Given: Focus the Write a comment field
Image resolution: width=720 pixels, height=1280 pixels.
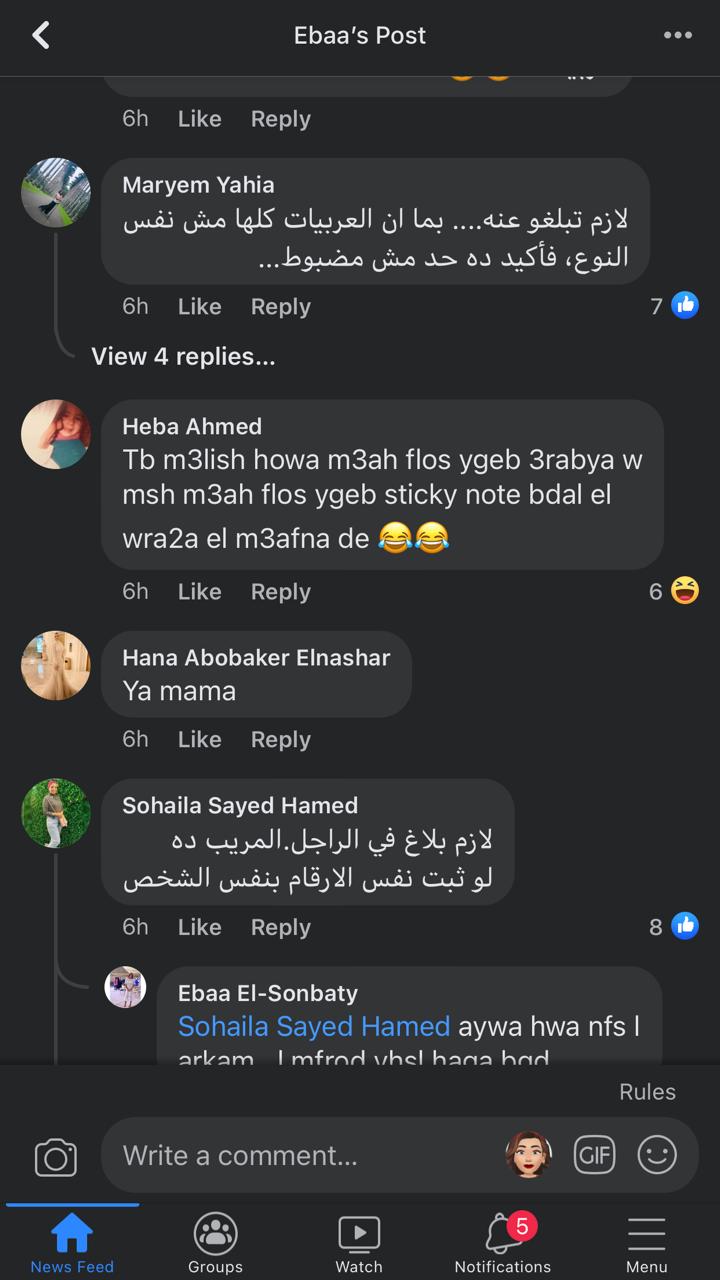Looking at the screenshot, I should coord(300,1156).
